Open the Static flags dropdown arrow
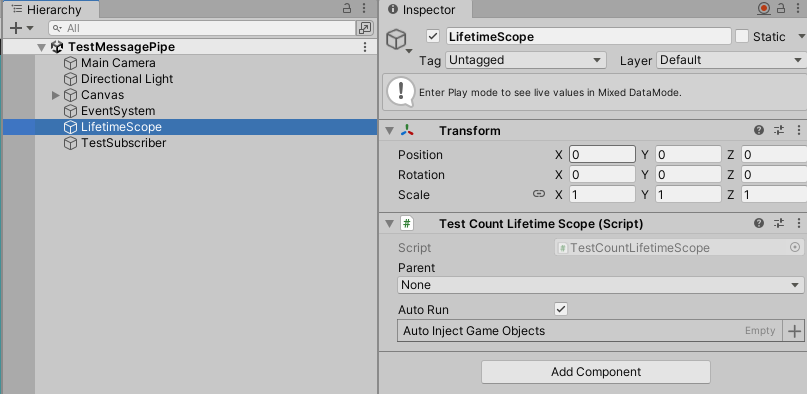Image resolution: width=807 pixels, height=394 pixels. 801,37
